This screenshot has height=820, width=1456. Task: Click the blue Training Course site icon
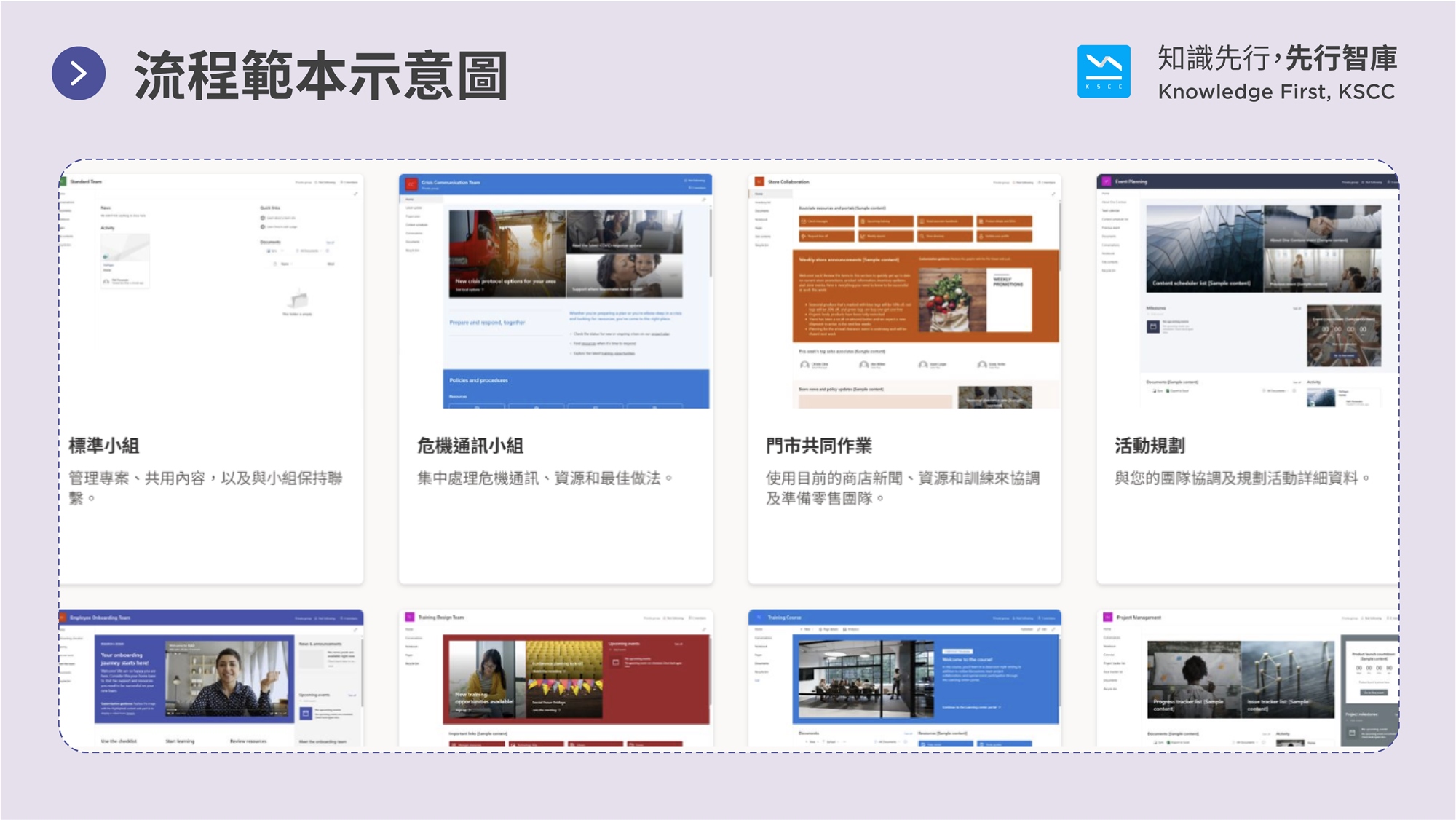pos(759,617)
